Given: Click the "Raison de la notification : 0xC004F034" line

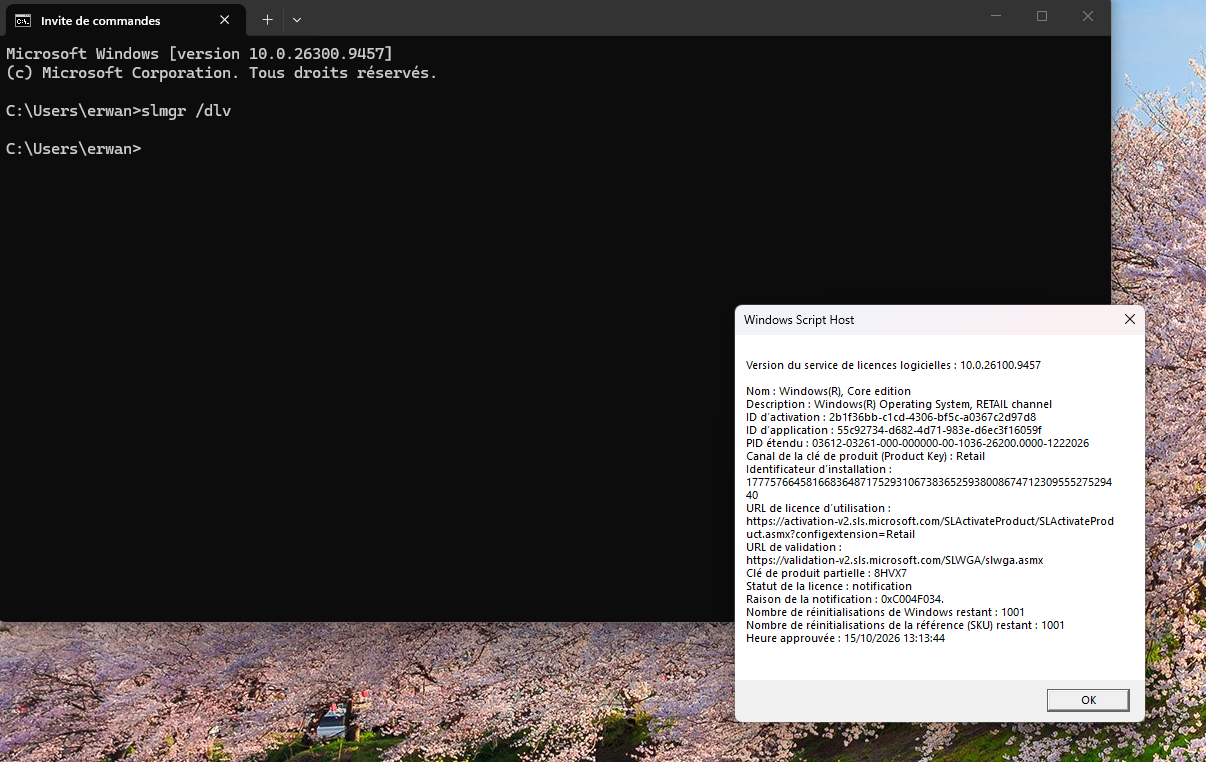Looking at the screenshot, I should pyautogui.click(x=845, y=599).
